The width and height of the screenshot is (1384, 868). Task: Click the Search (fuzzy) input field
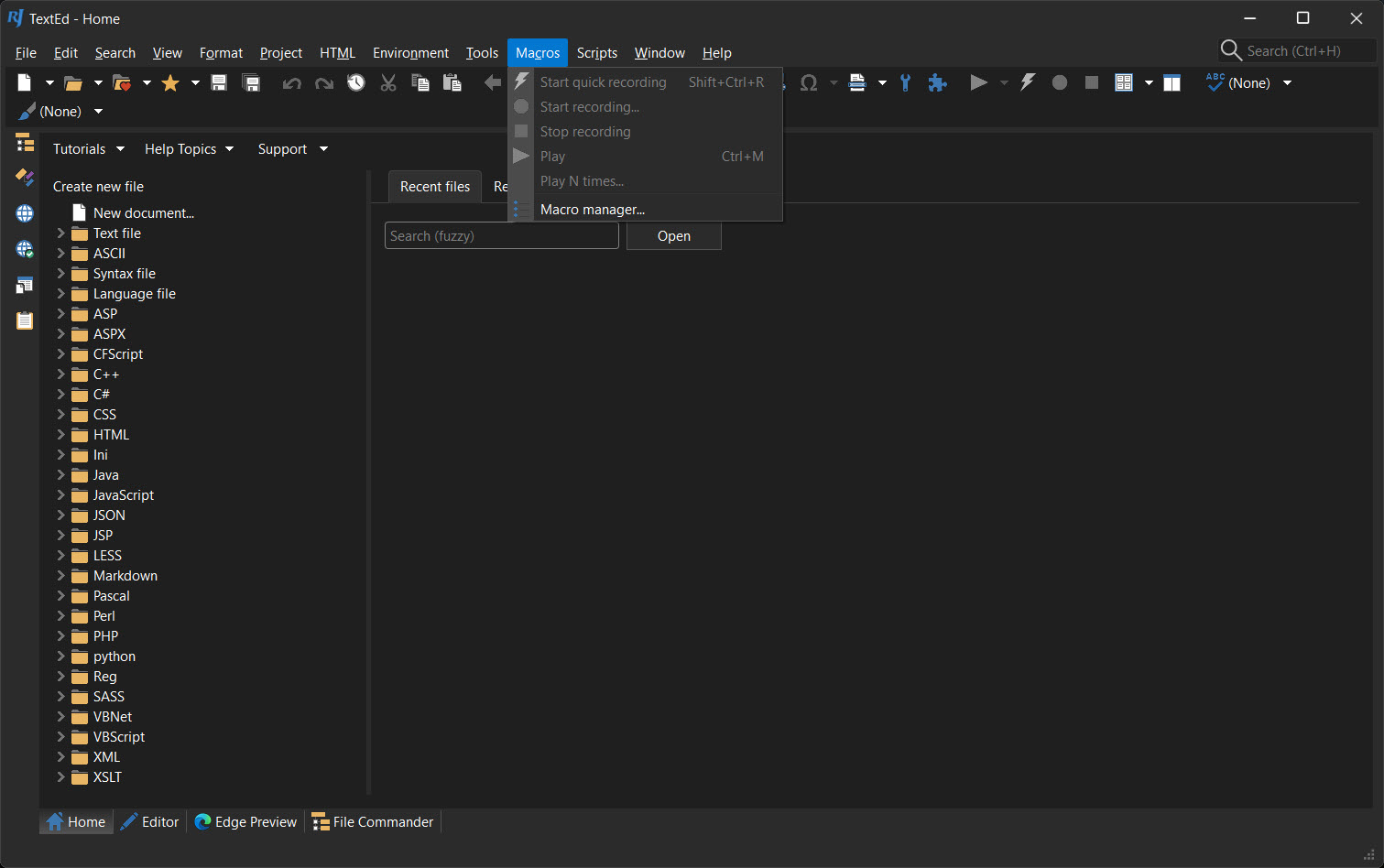point(502,235)
